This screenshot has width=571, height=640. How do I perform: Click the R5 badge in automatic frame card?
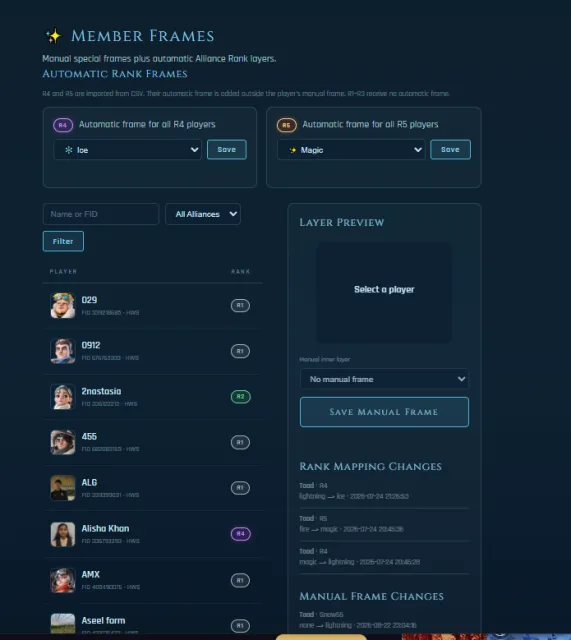point(287,125)
